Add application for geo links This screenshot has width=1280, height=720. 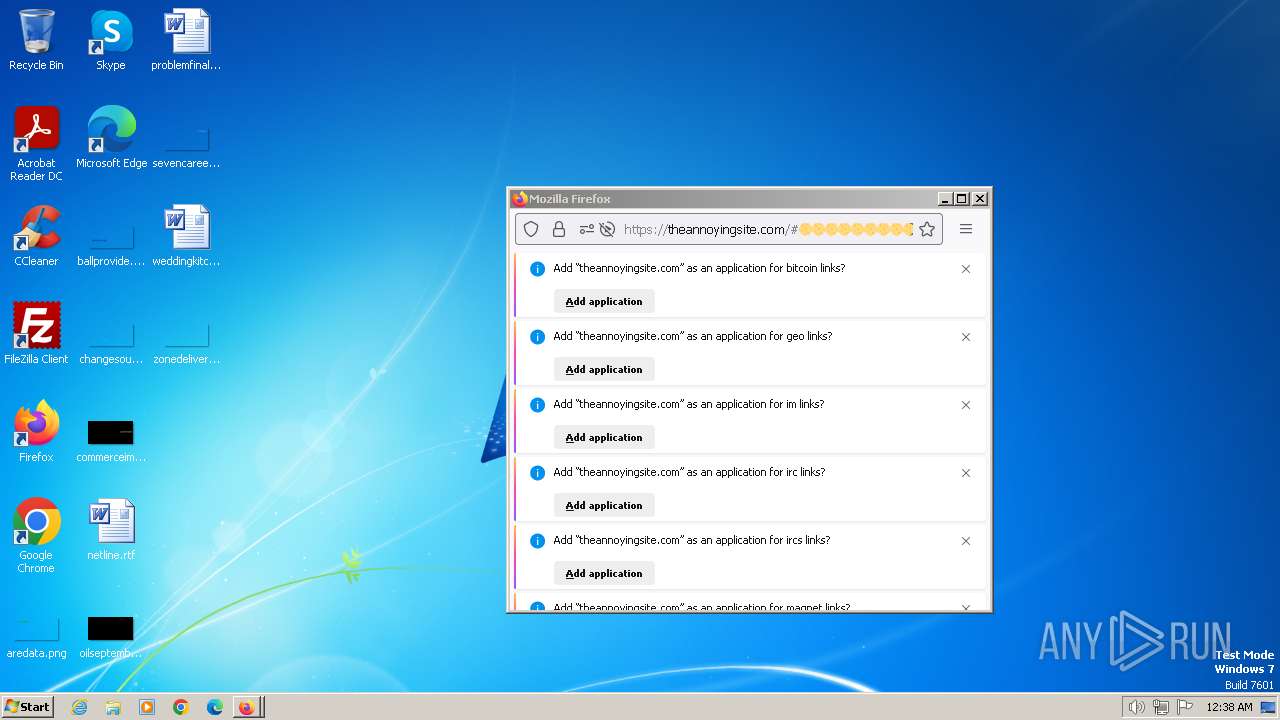click(x=604, y=369)
